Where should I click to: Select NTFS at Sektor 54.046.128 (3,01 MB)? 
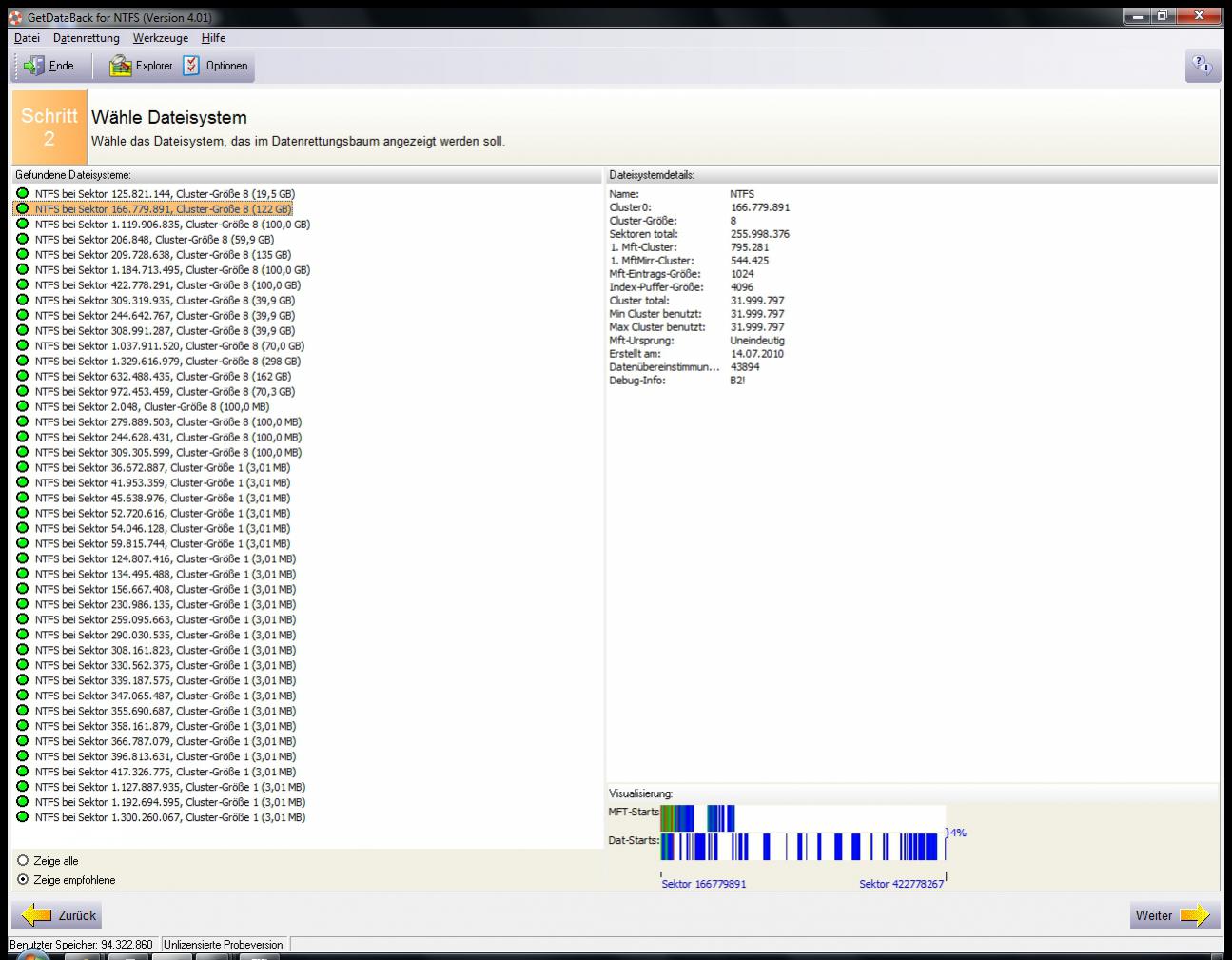tap(153, 529)
